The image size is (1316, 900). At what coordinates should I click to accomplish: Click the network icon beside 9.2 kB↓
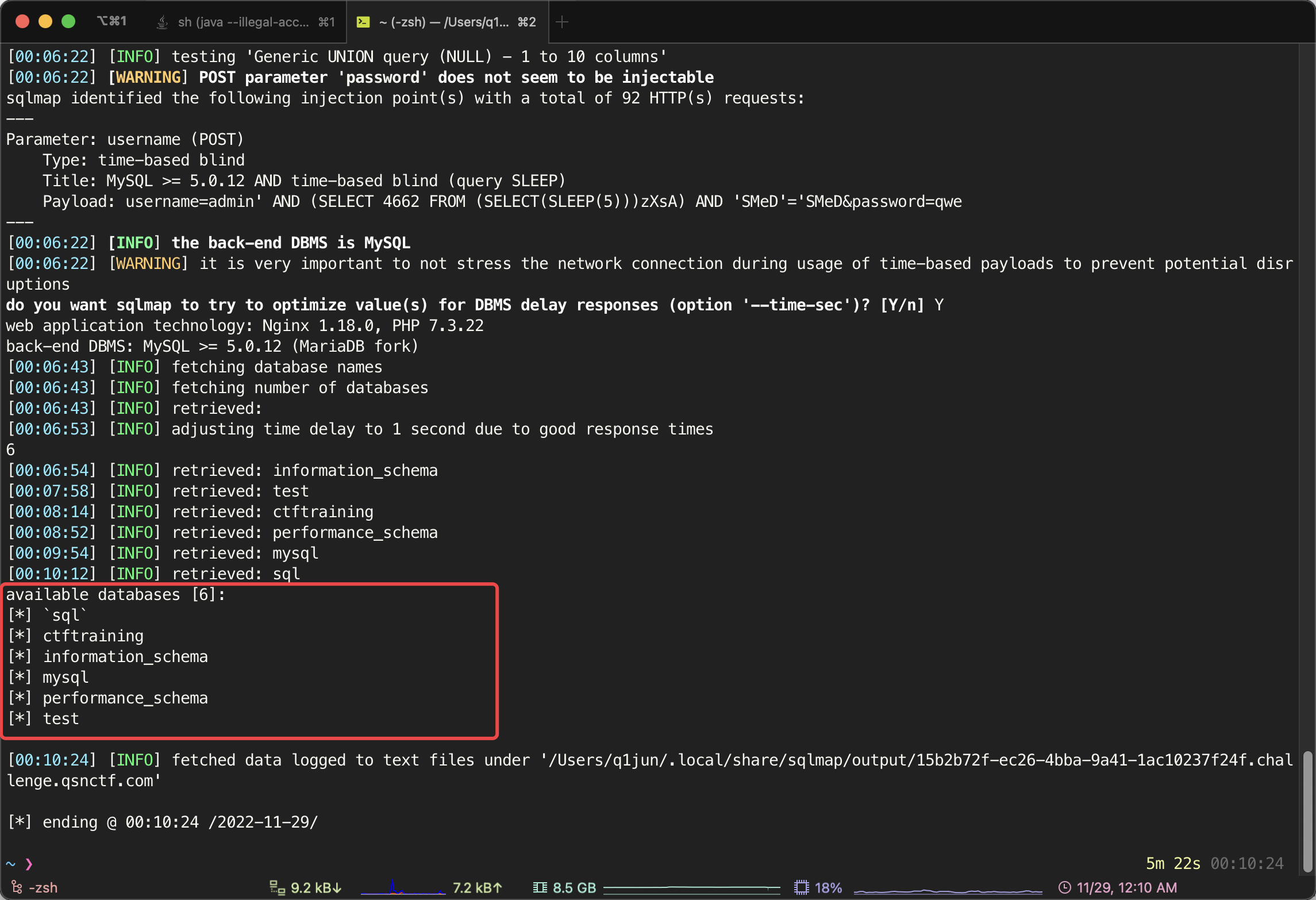(x=277, y=888)
